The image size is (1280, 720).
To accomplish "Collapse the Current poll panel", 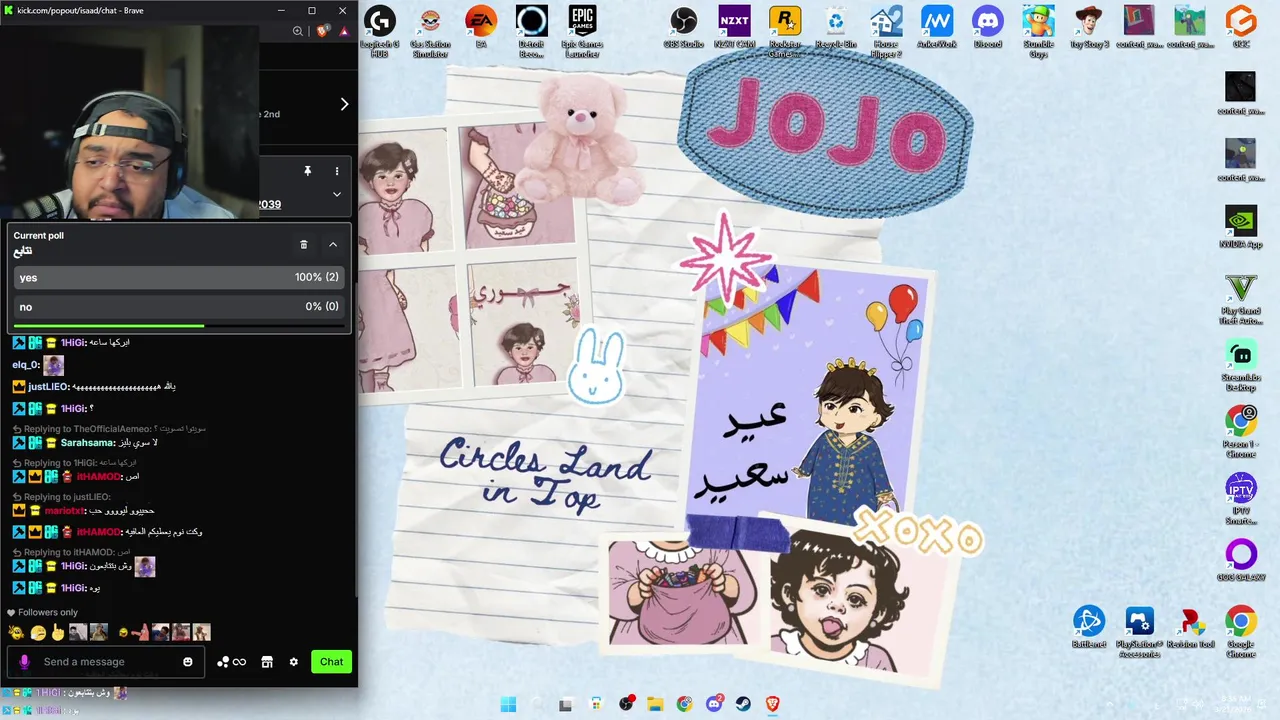I will (333, 244).
